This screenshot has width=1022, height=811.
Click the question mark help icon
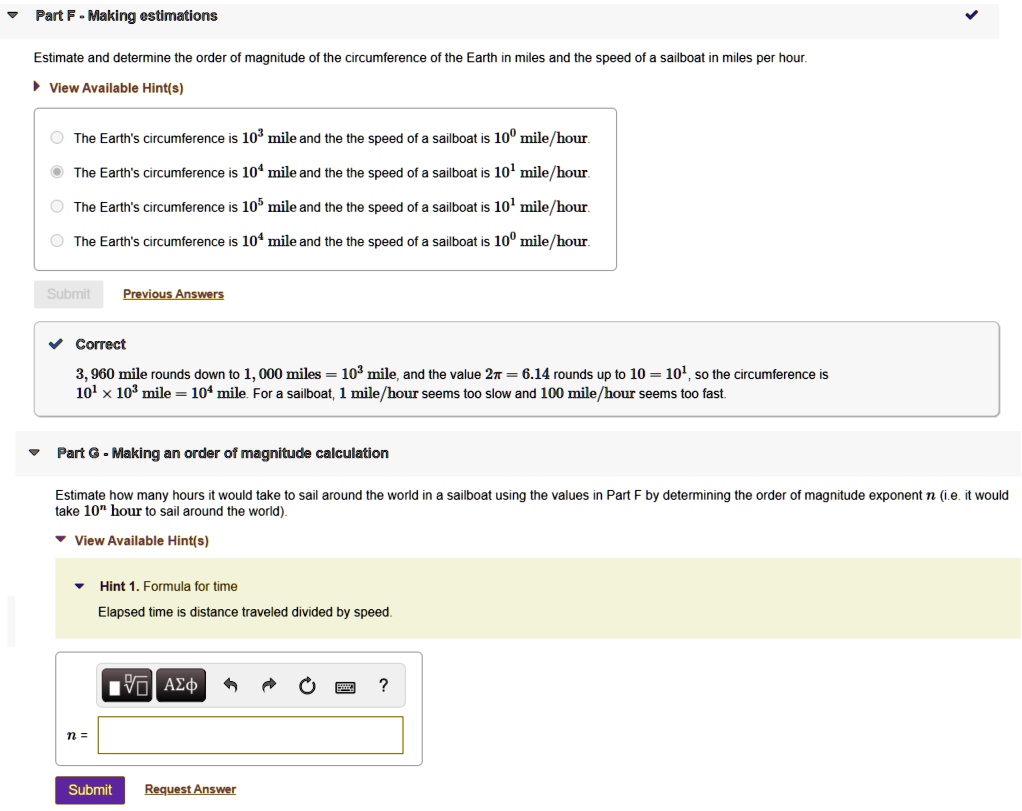383,685
